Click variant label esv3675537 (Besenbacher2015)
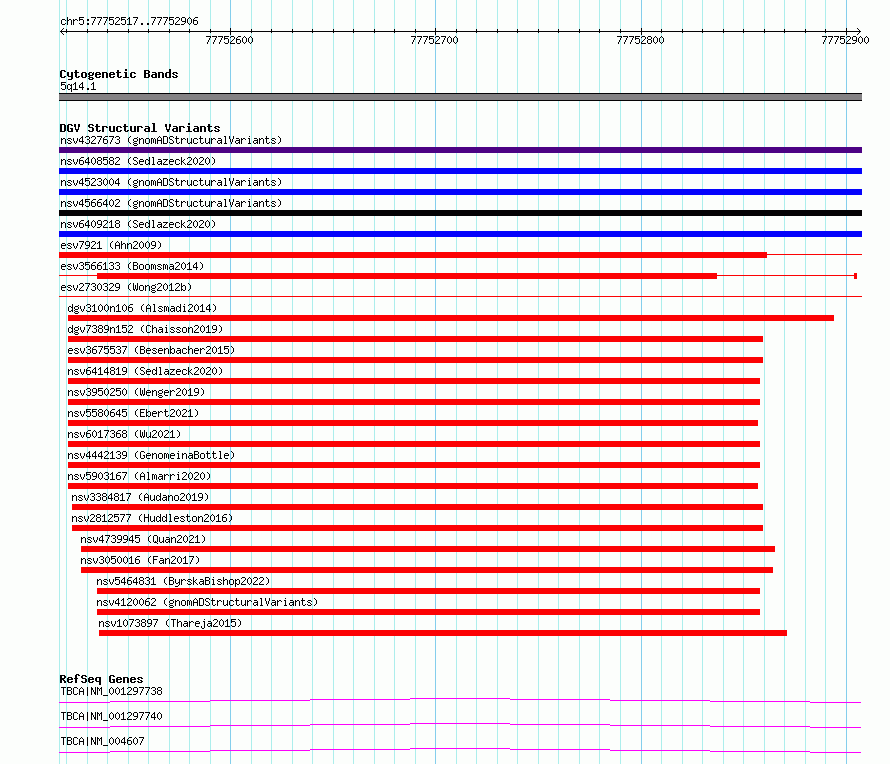Screen dimensions: 890x764 click(151, 350)
